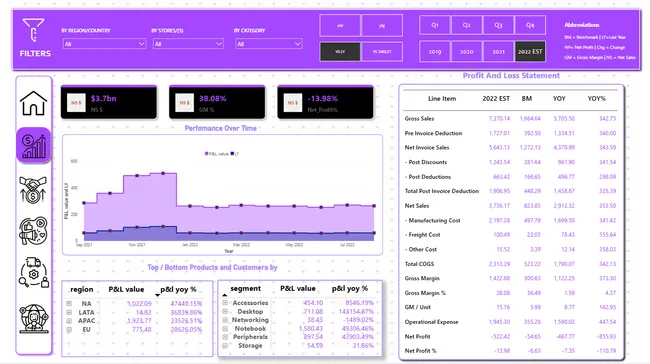Image resolution: width=650 pixels, height=364 pixels.
Task: Select fiscal year 2020
Action: click(466, 51)
